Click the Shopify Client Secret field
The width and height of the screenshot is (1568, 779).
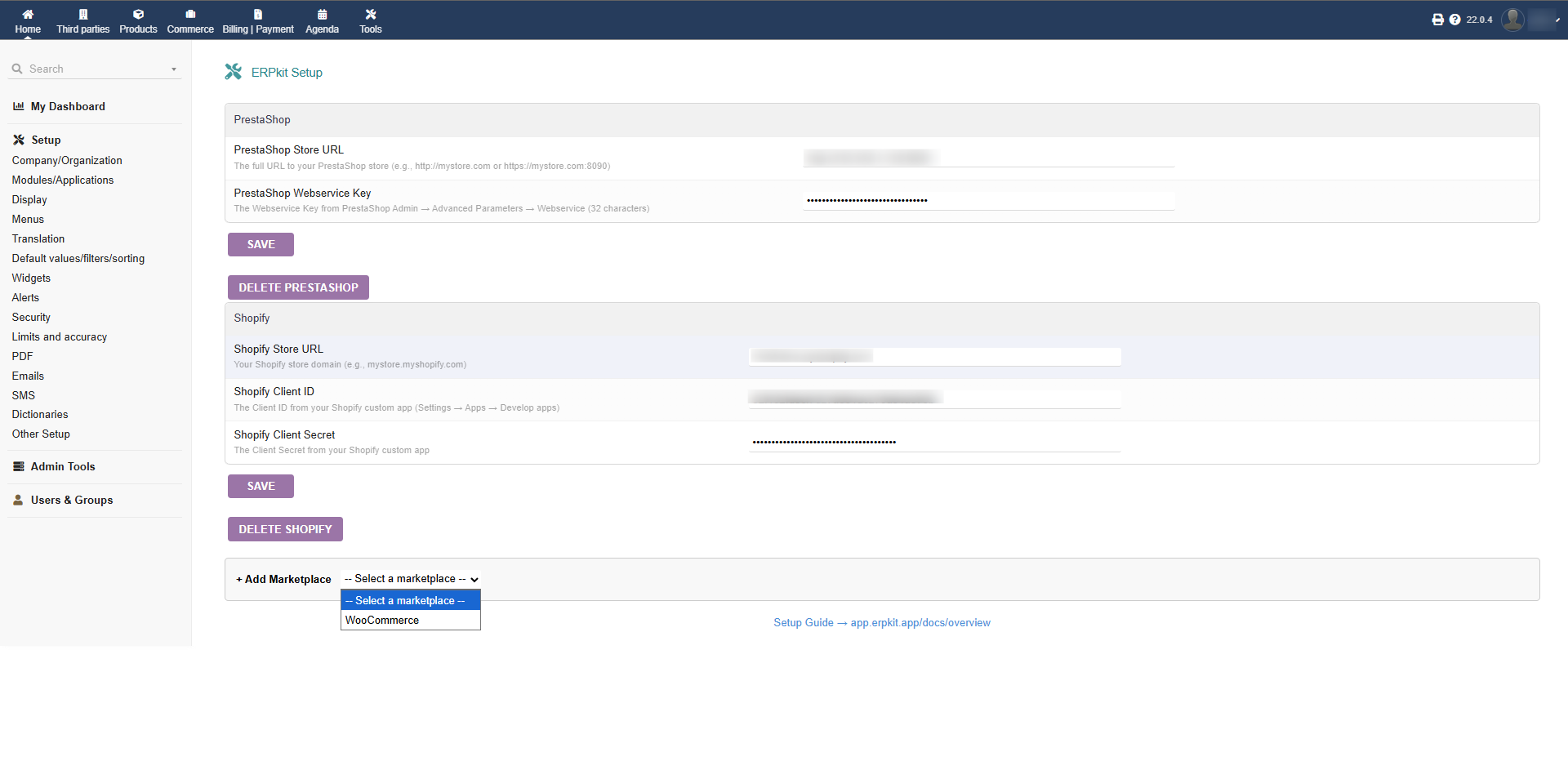(x=934, y=442)
